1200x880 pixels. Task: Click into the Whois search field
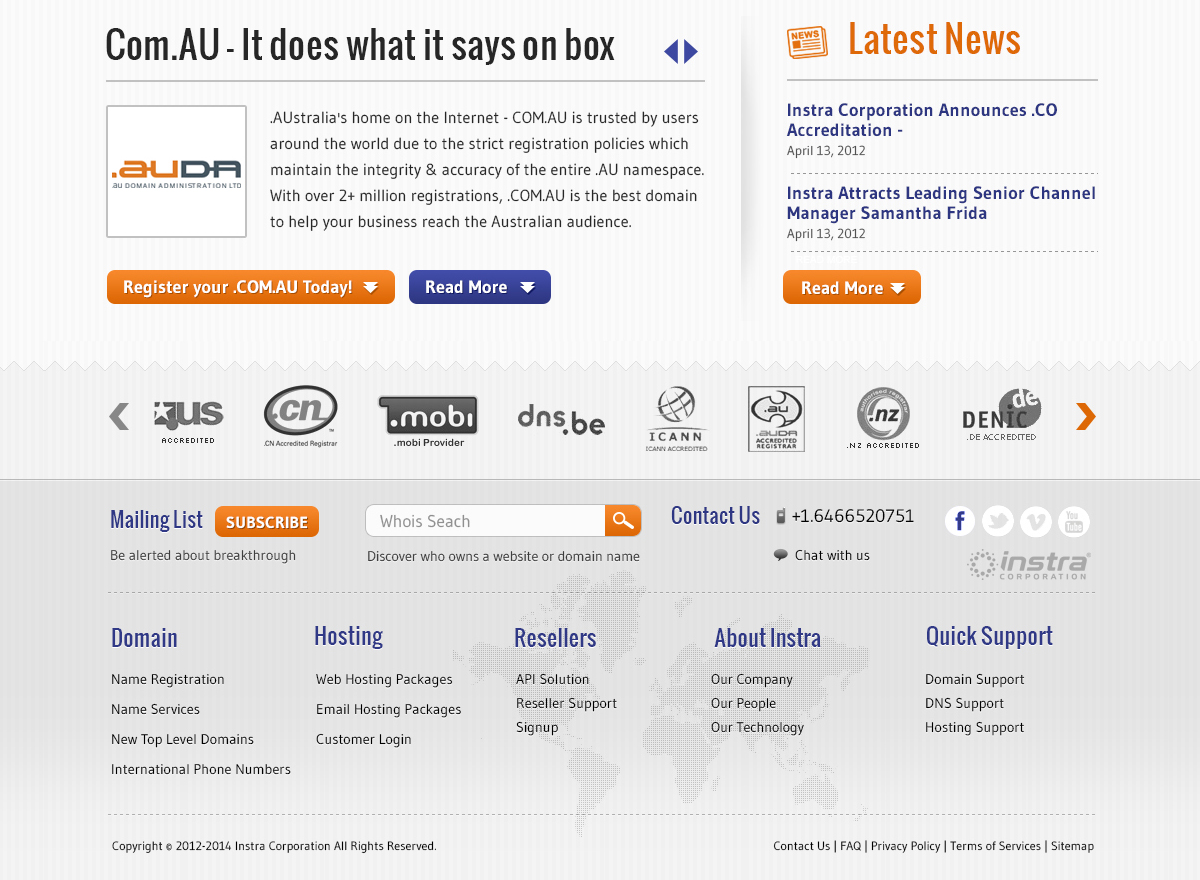tap(486, 521)
